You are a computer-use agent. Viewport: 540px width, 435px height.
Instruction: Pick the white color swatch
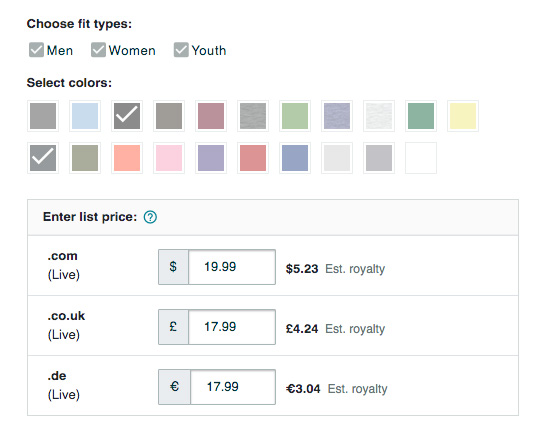coord(421,158)
